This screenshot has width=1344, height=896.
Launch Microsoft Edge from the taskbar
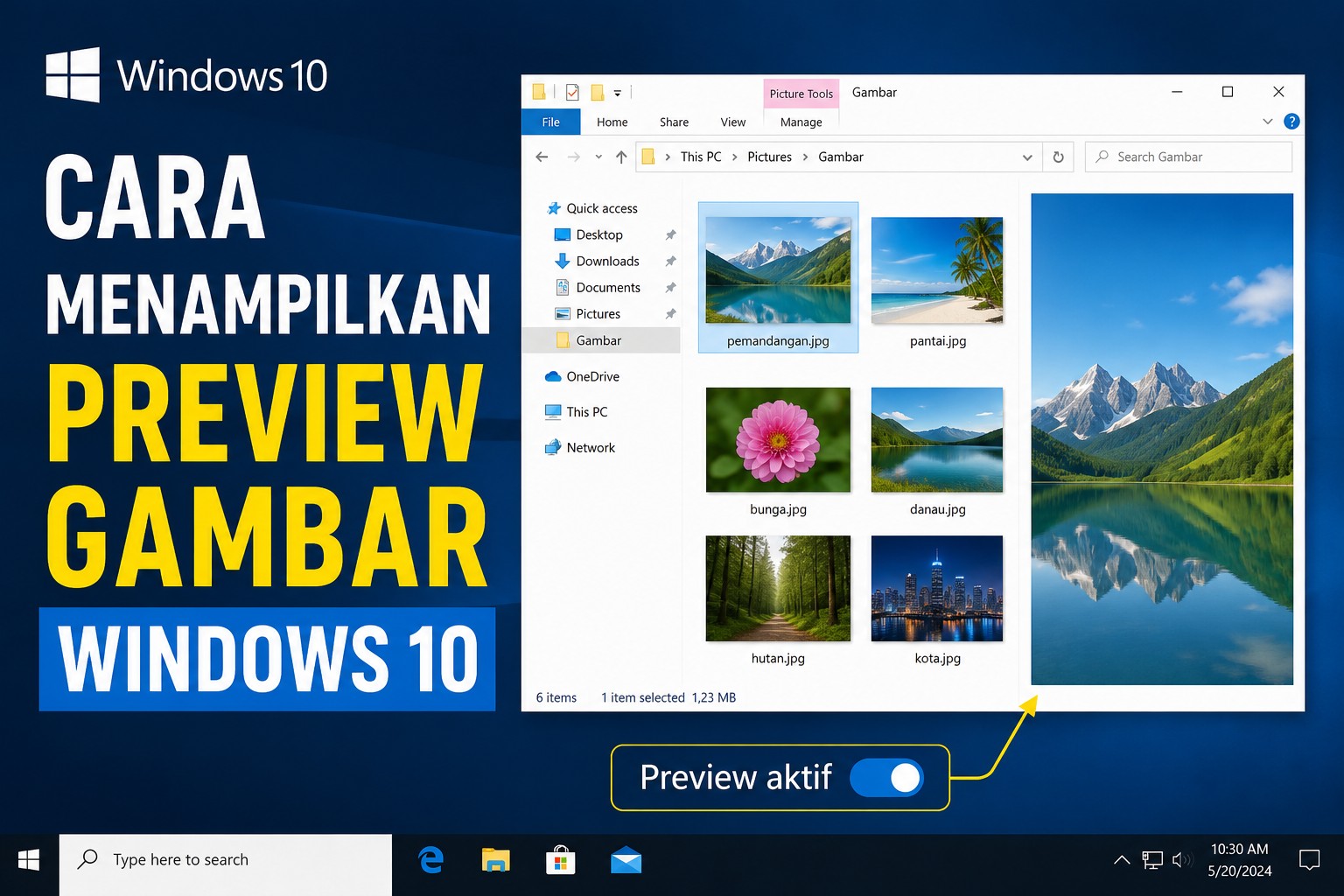431,861
